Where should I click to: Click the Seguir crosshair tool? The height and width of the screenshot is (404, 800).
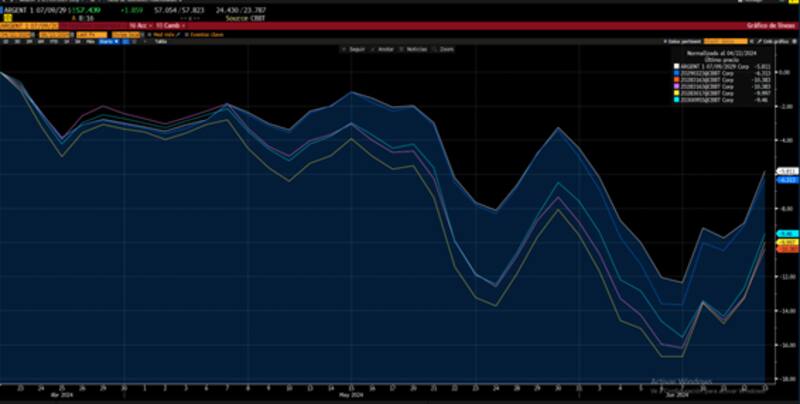[x=356, y=48]
